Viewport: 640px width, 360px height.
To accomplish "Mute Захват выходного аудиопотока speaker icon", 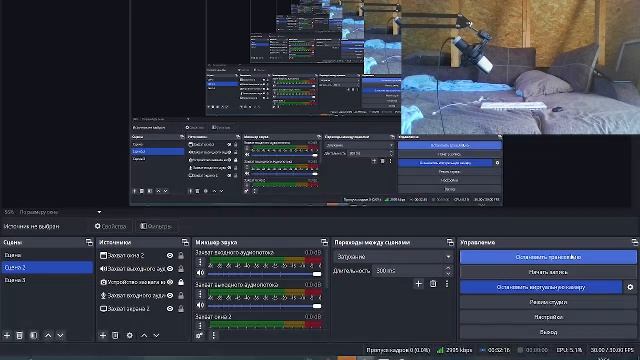I will pyautogui.click(x=200, y=305).
